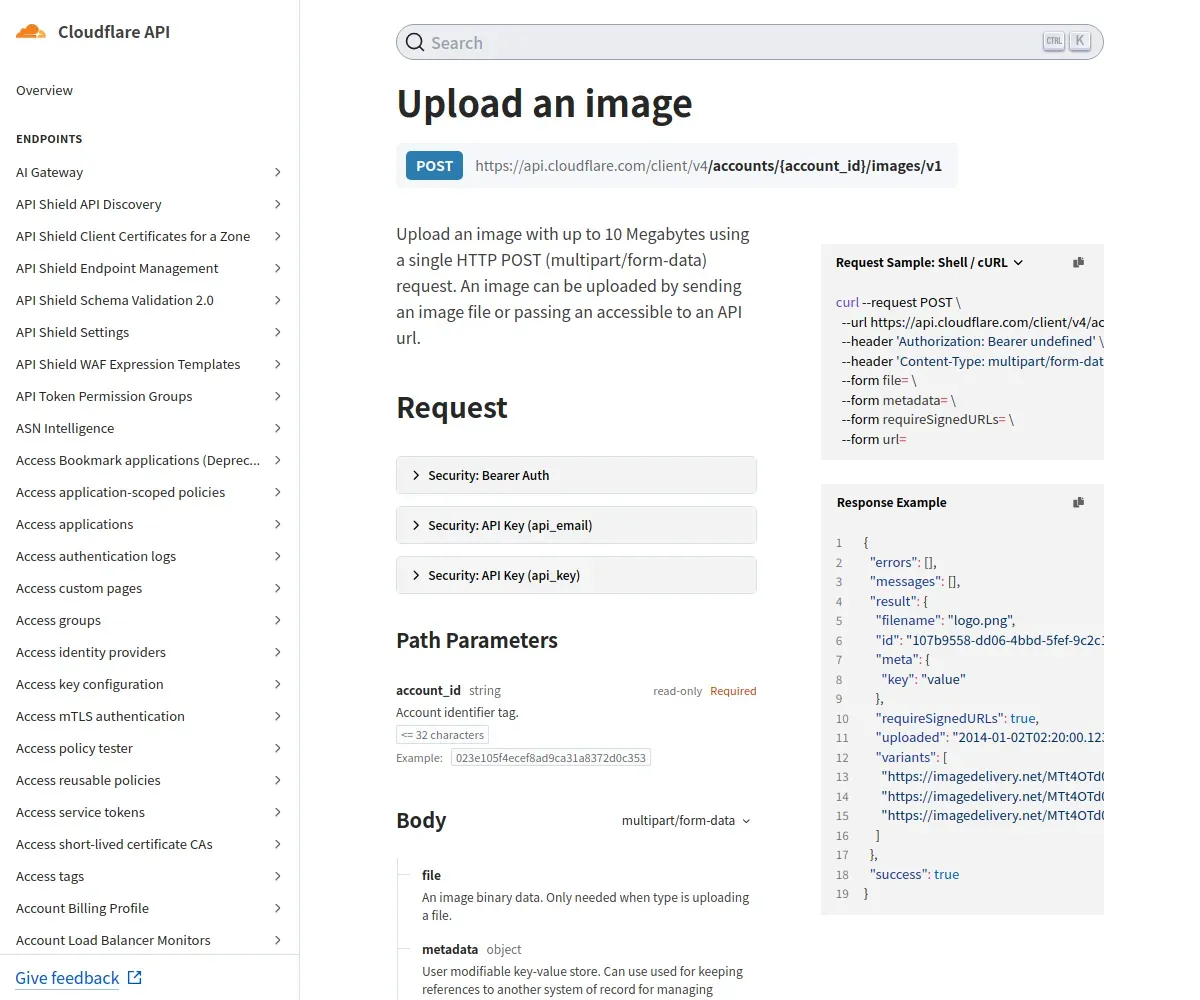1200x1000 pixels.
Task: Click external link icon beside Give feedback
Action: click(135, 978)
